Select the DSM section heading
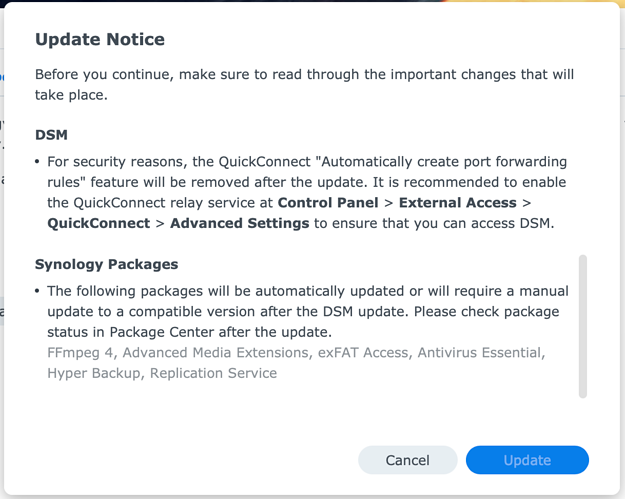Image resolution: width=625 pixels, height=499 pixels. point(51,134)
